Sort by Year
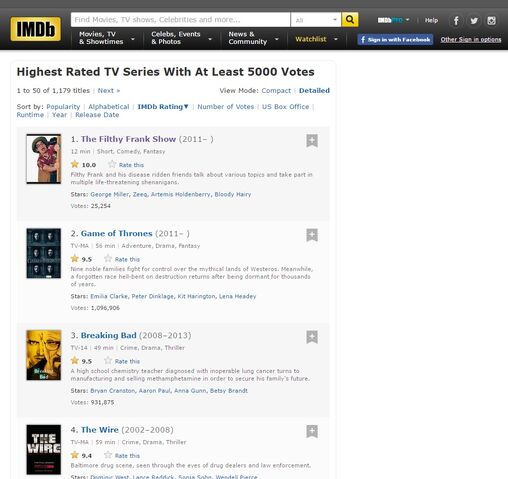The image size is (508, 479). pyautogui.click(x=59, y=115)
